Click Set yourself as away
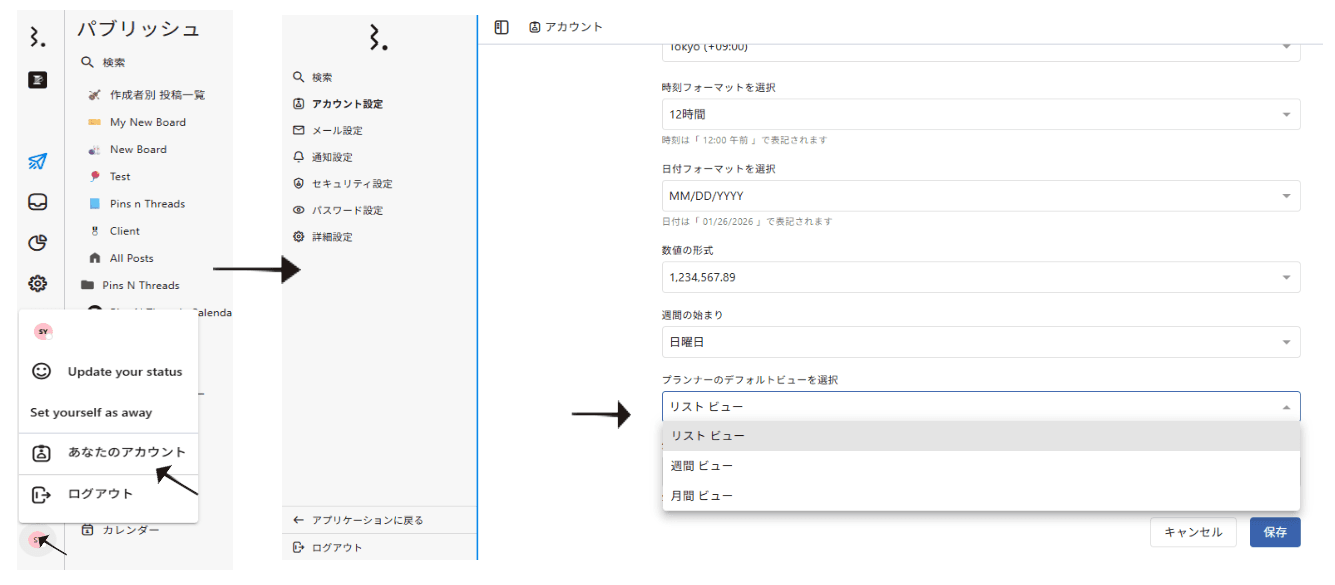Viewport: 1335px width, 585px height. [x=91, y=412]
